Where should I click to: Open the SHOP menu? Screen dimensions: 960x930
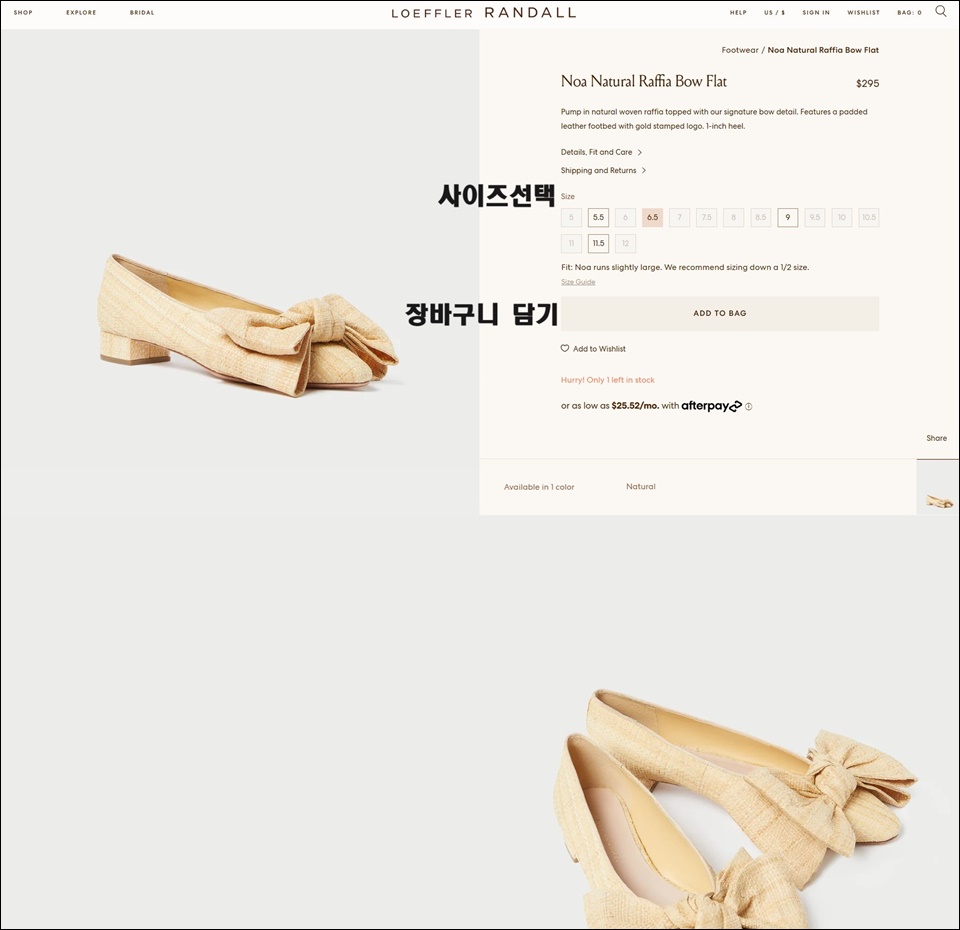click(23, 12)
